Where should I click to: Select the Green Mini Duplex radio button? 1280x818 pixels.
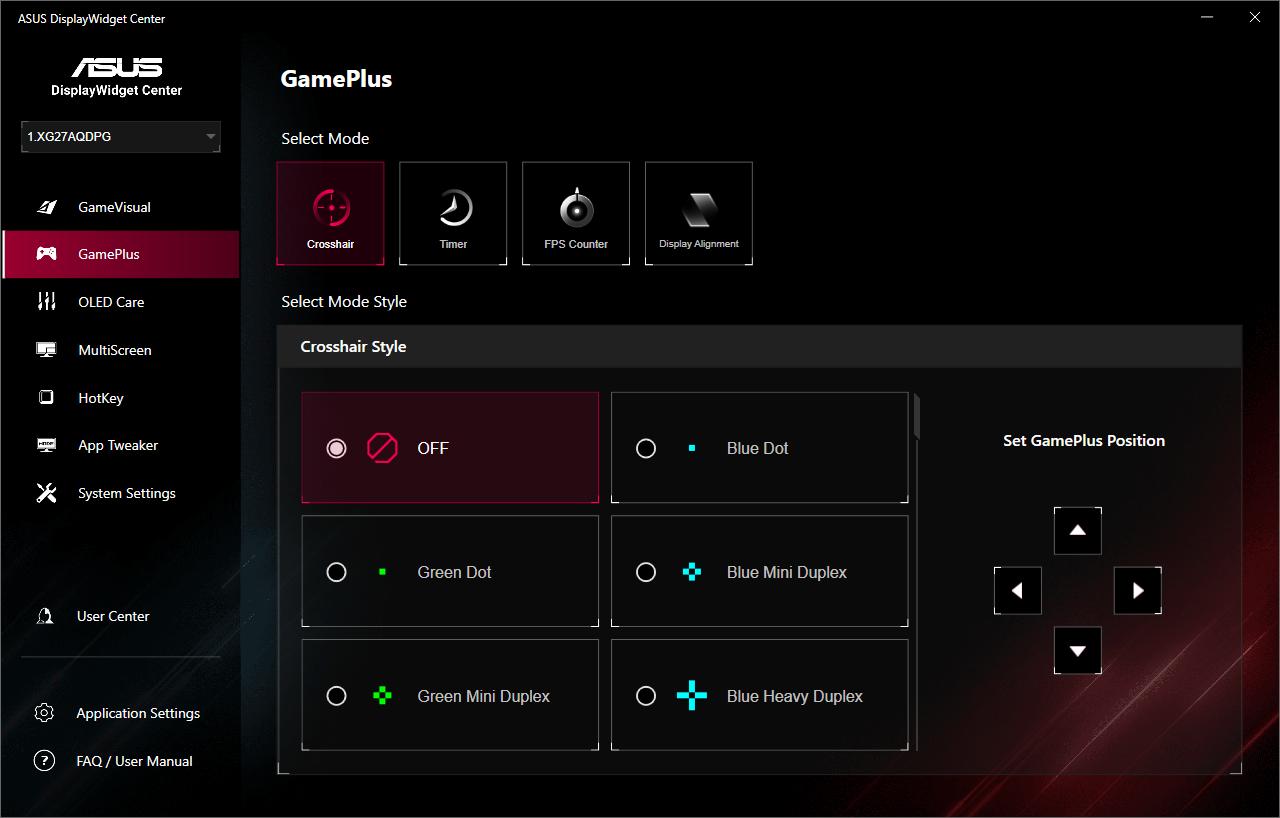tap(337, 696)
